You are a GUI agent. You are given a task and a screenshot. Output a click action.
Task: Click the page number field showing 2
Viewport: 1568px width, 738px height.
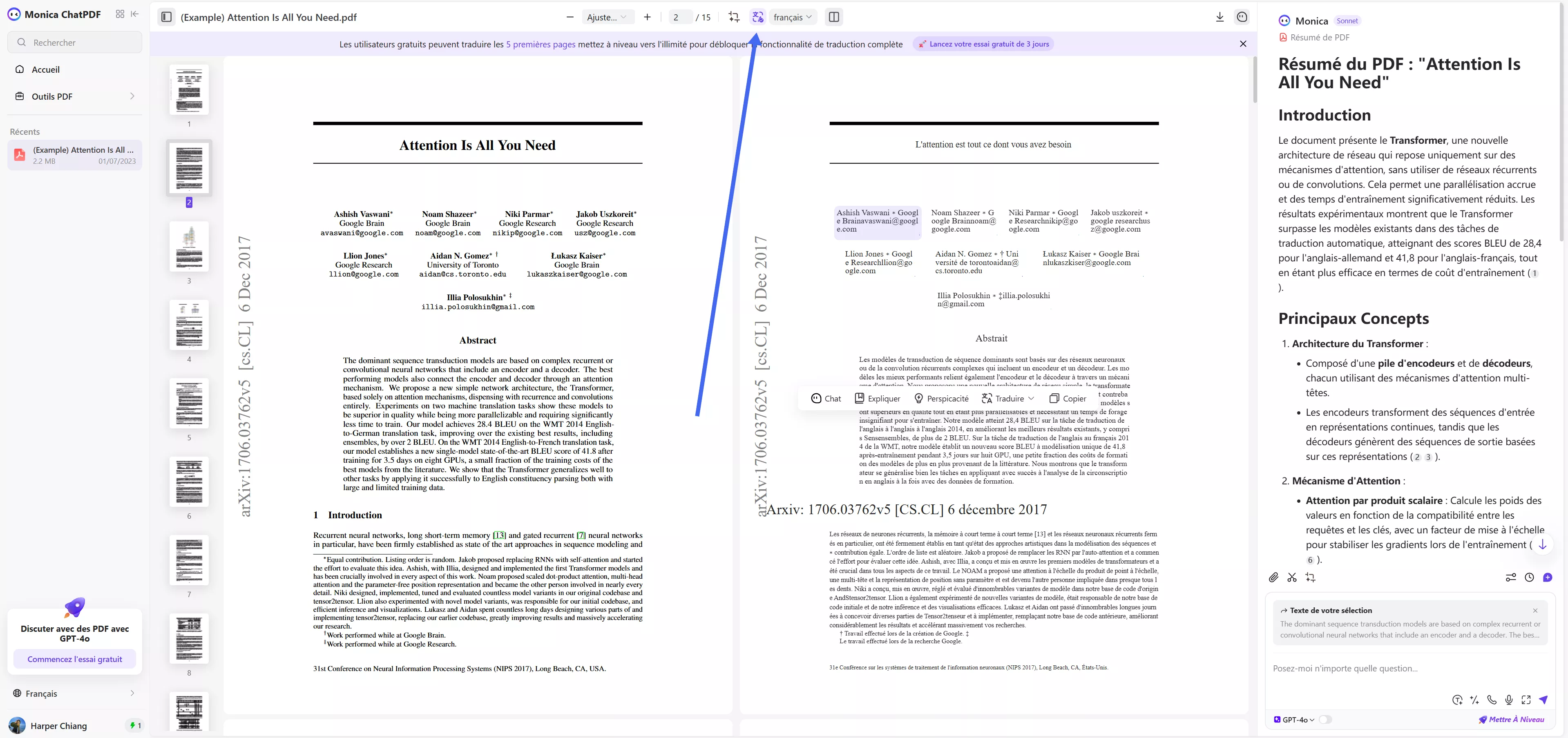[x=679, y=17]
